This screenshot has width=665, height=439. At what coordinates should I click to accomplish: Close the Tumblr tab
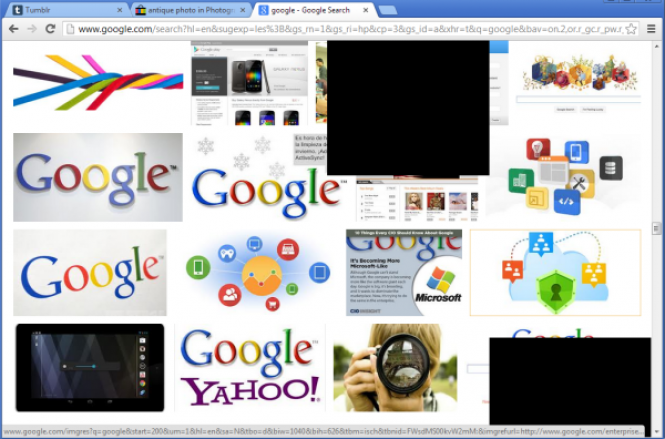(x=121, y=9)
